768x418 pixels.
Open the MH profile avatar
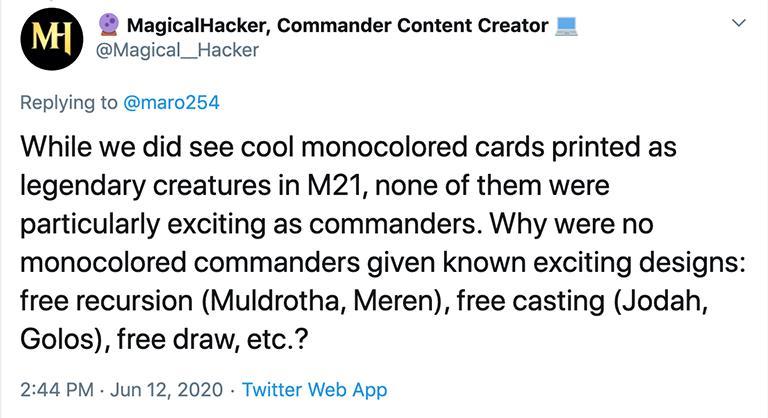pos(52,39)
